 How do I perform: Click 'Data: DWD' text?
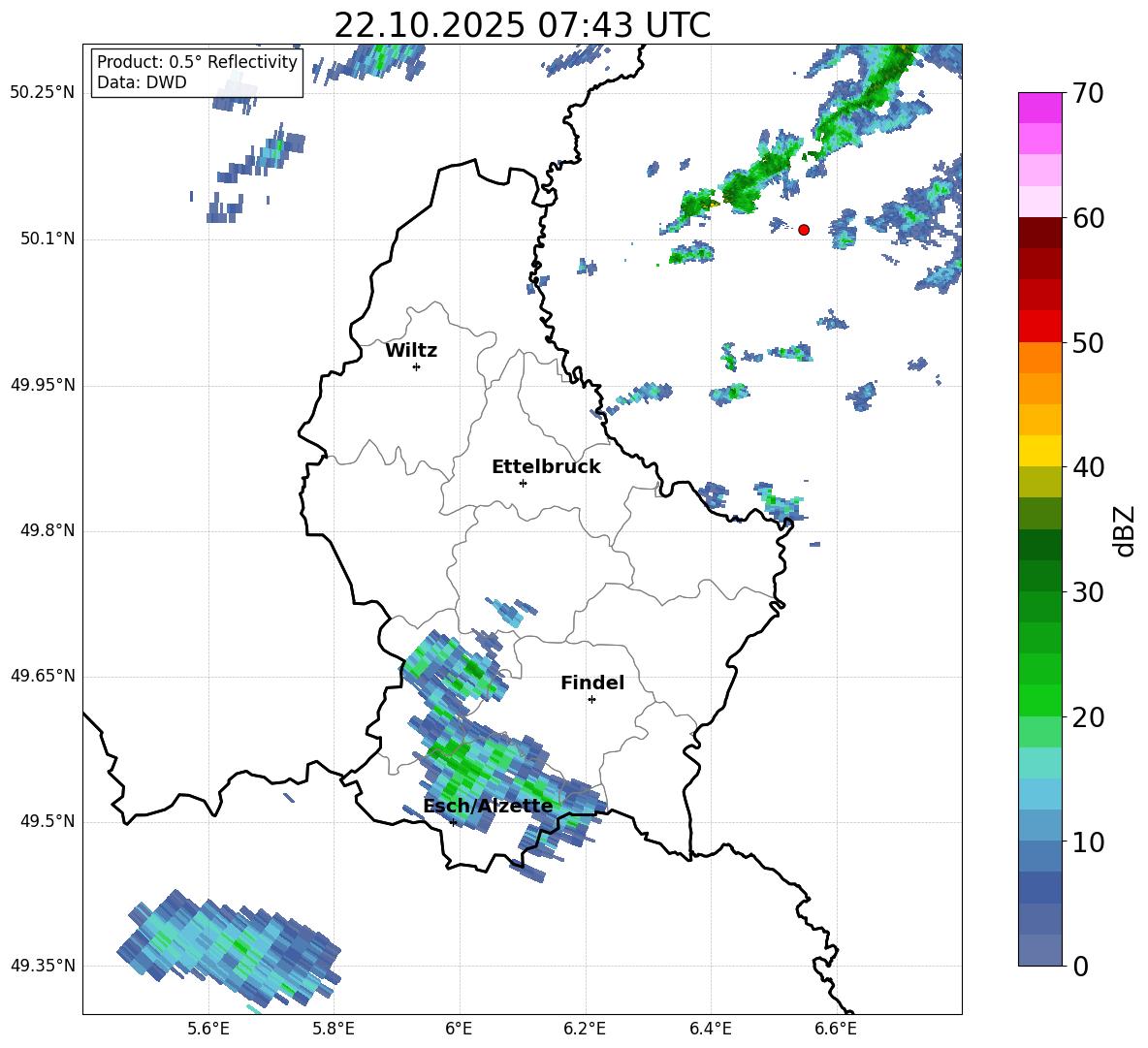tap(142, 82)
